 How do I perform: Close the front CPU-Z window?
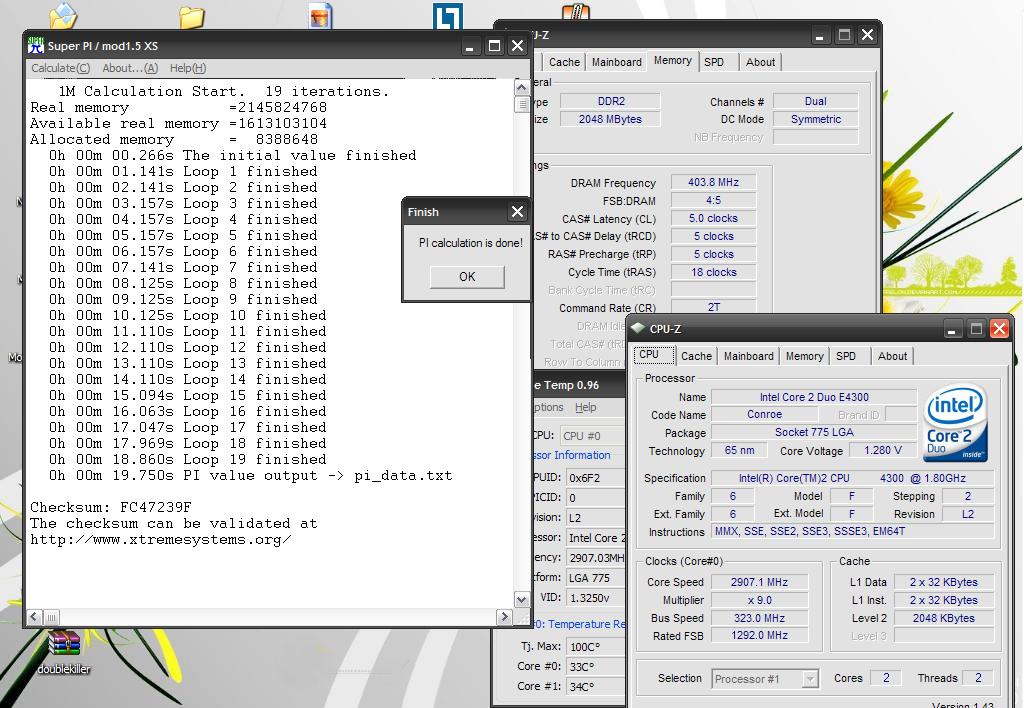coord(999,329)
